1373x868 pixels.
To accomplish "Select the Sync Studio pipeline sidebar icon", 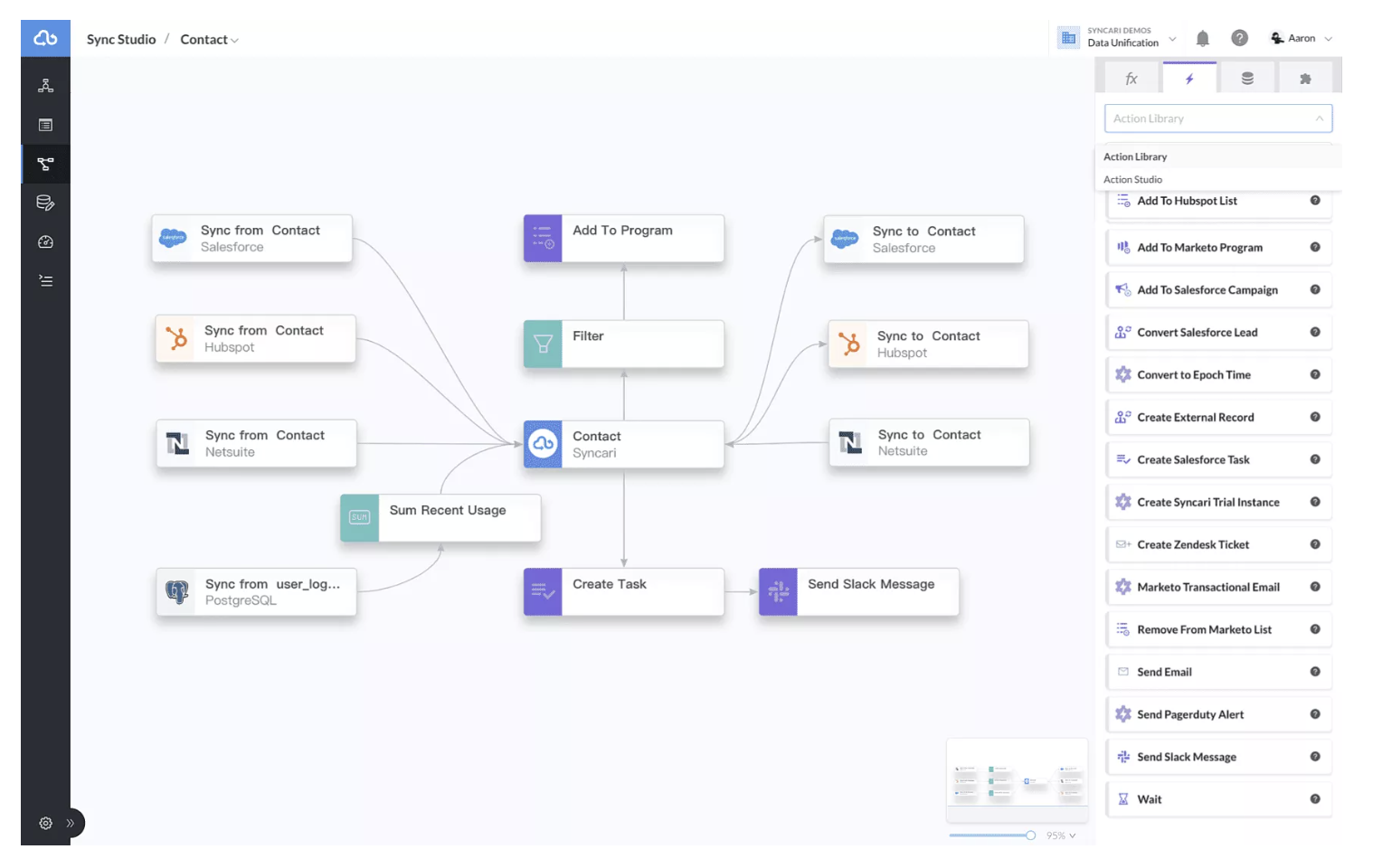I will (x=45, y=164).
